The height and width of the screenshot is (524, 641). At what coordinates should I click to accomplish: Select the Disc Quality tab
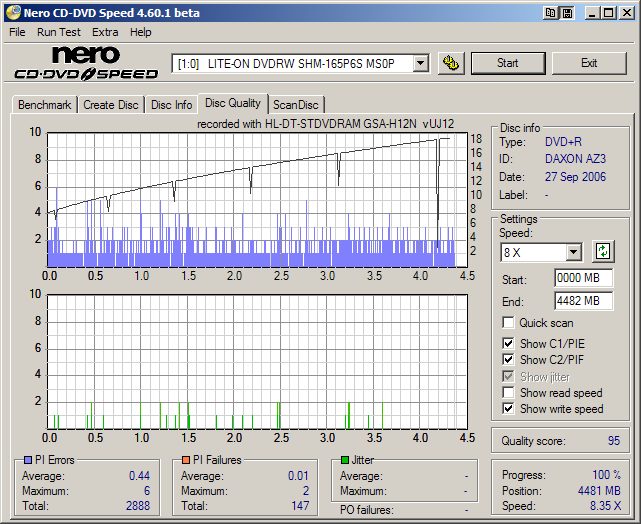[x=233, y=103]
